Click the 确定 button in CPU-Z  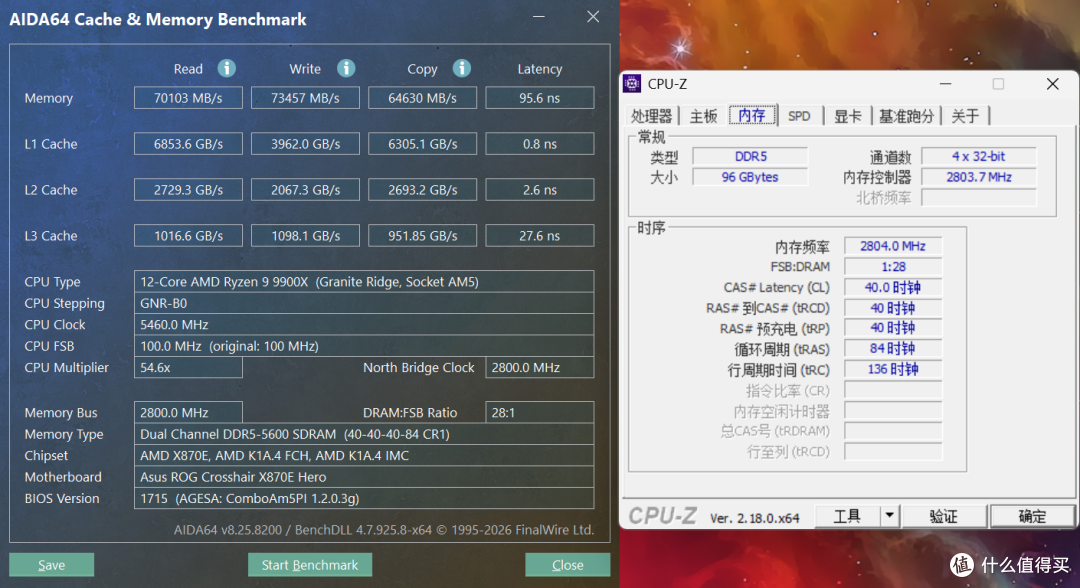tap(1032, 516)
